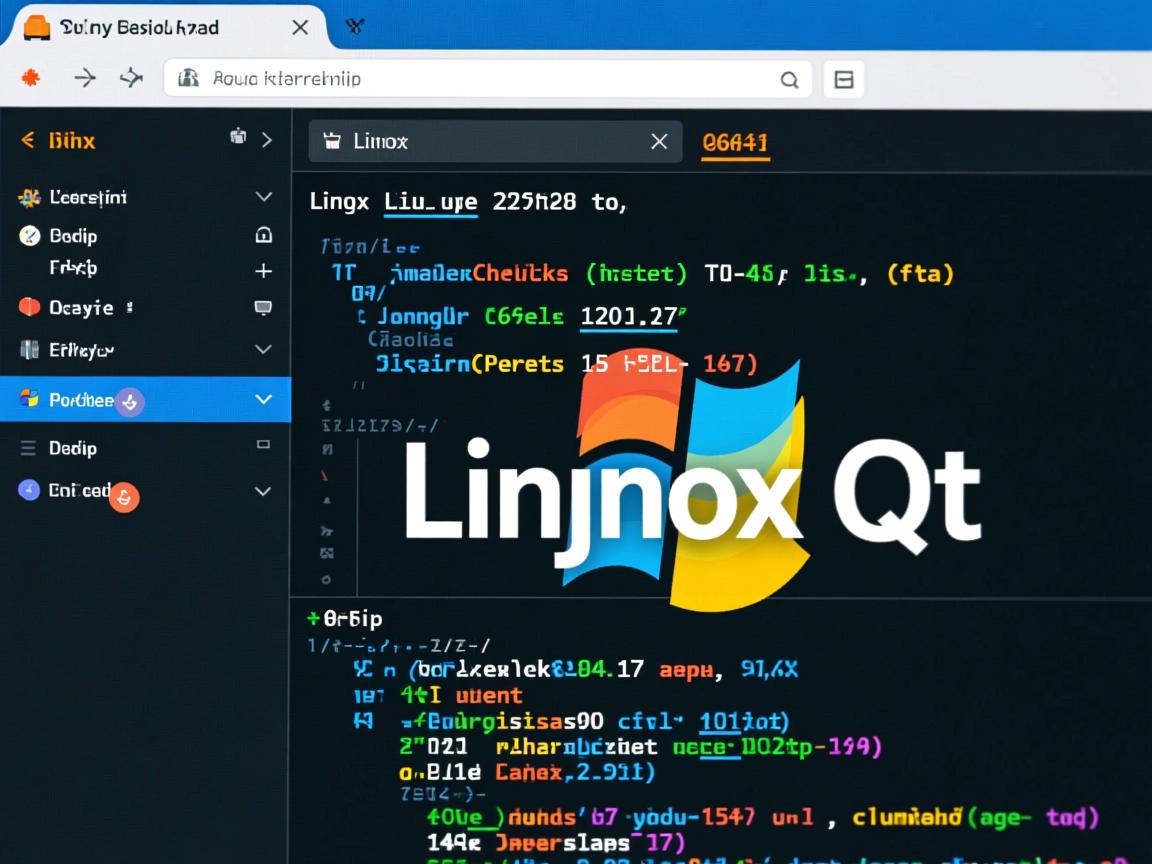Click the panel icon right of address bar
This screenshot has height=864, width=1152.
point(844,79)
